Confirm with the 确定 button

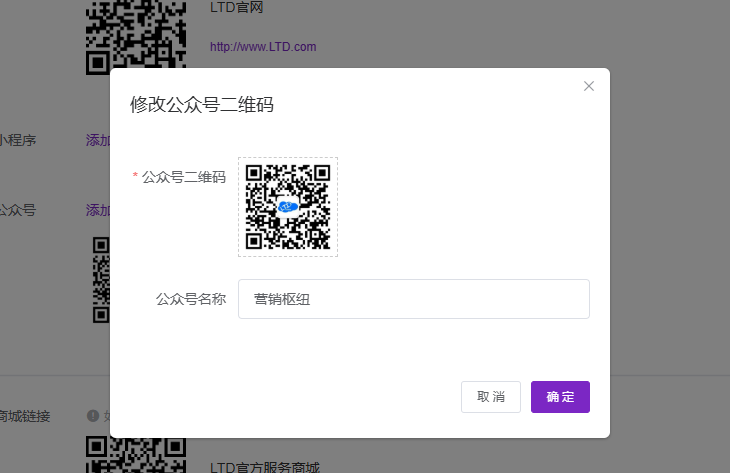coord(560,397)
